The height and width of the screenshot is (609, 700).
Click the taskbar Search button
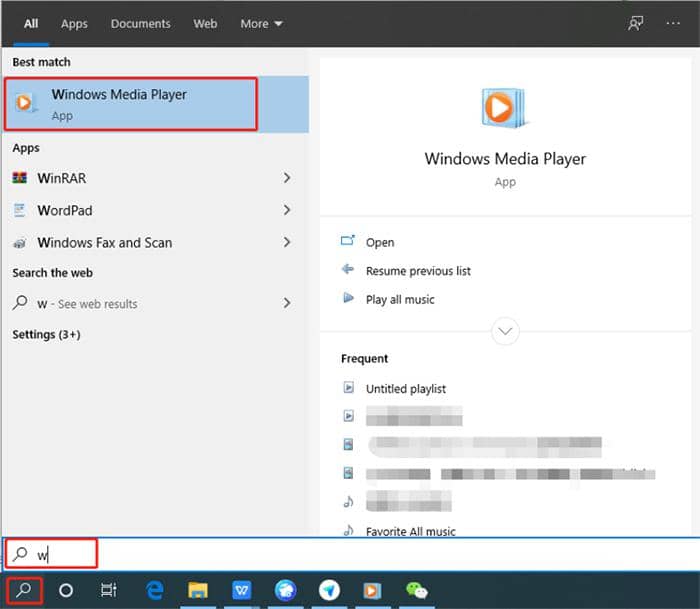24,590
